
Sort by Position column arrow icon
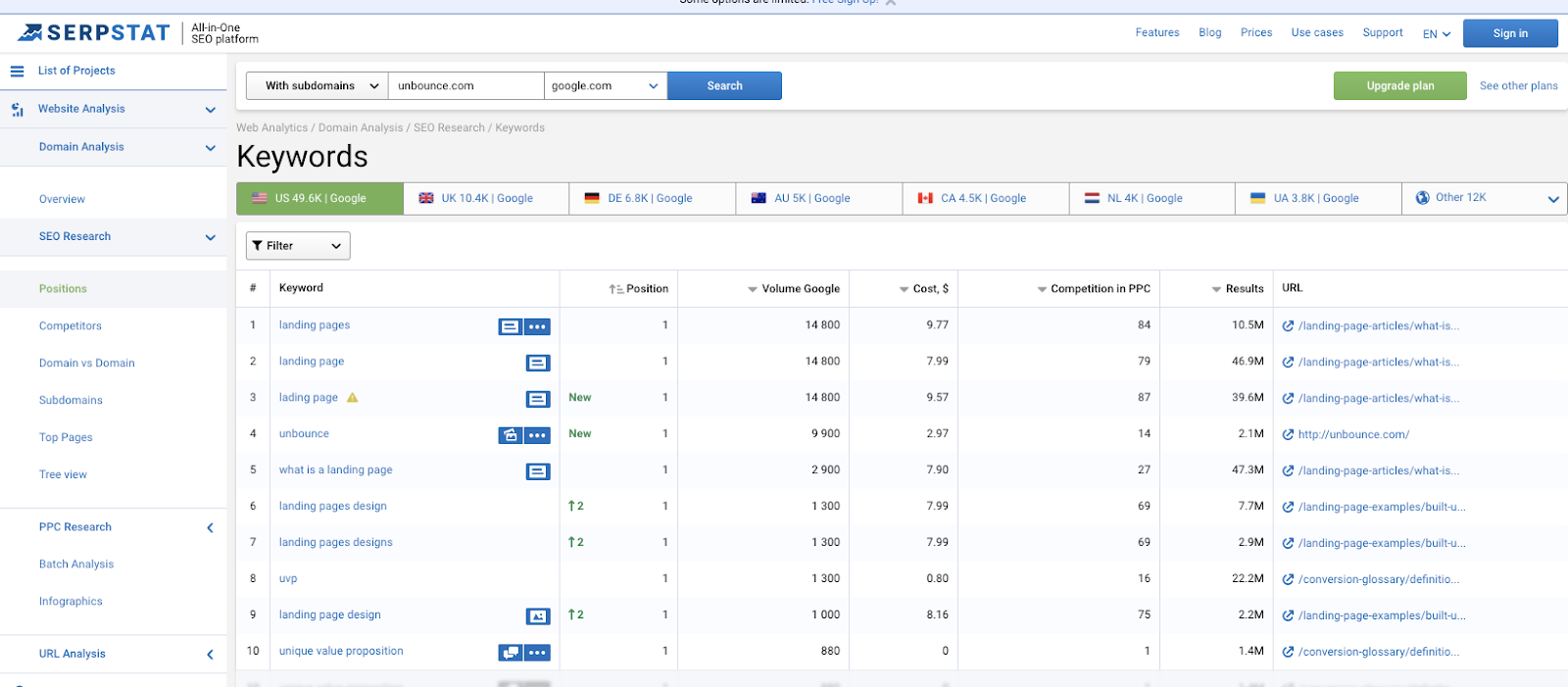615,289
